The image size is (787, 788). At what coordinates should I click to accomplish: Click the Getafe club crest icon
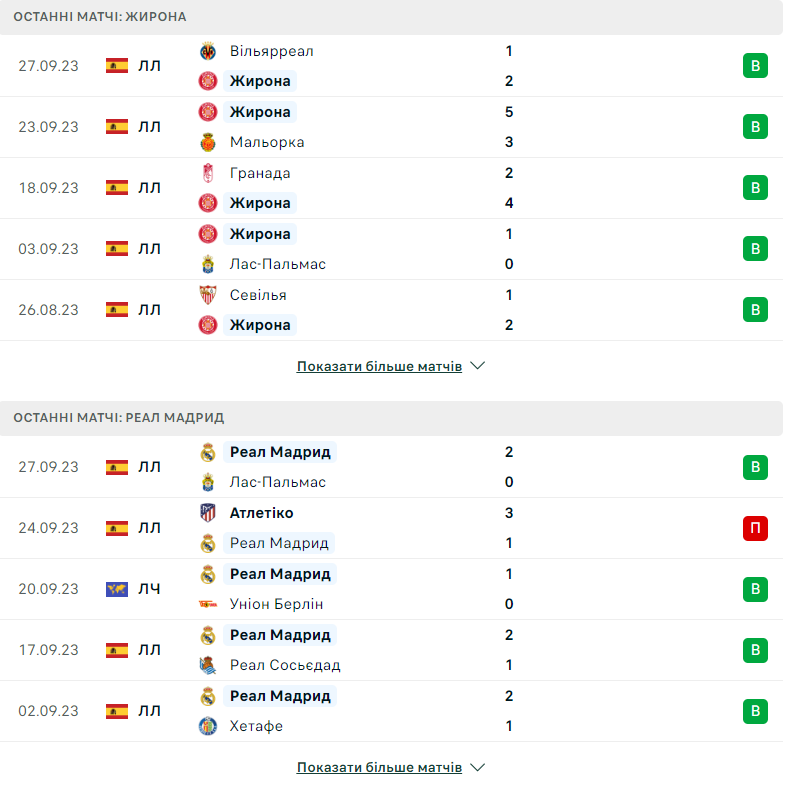[208, 726]
